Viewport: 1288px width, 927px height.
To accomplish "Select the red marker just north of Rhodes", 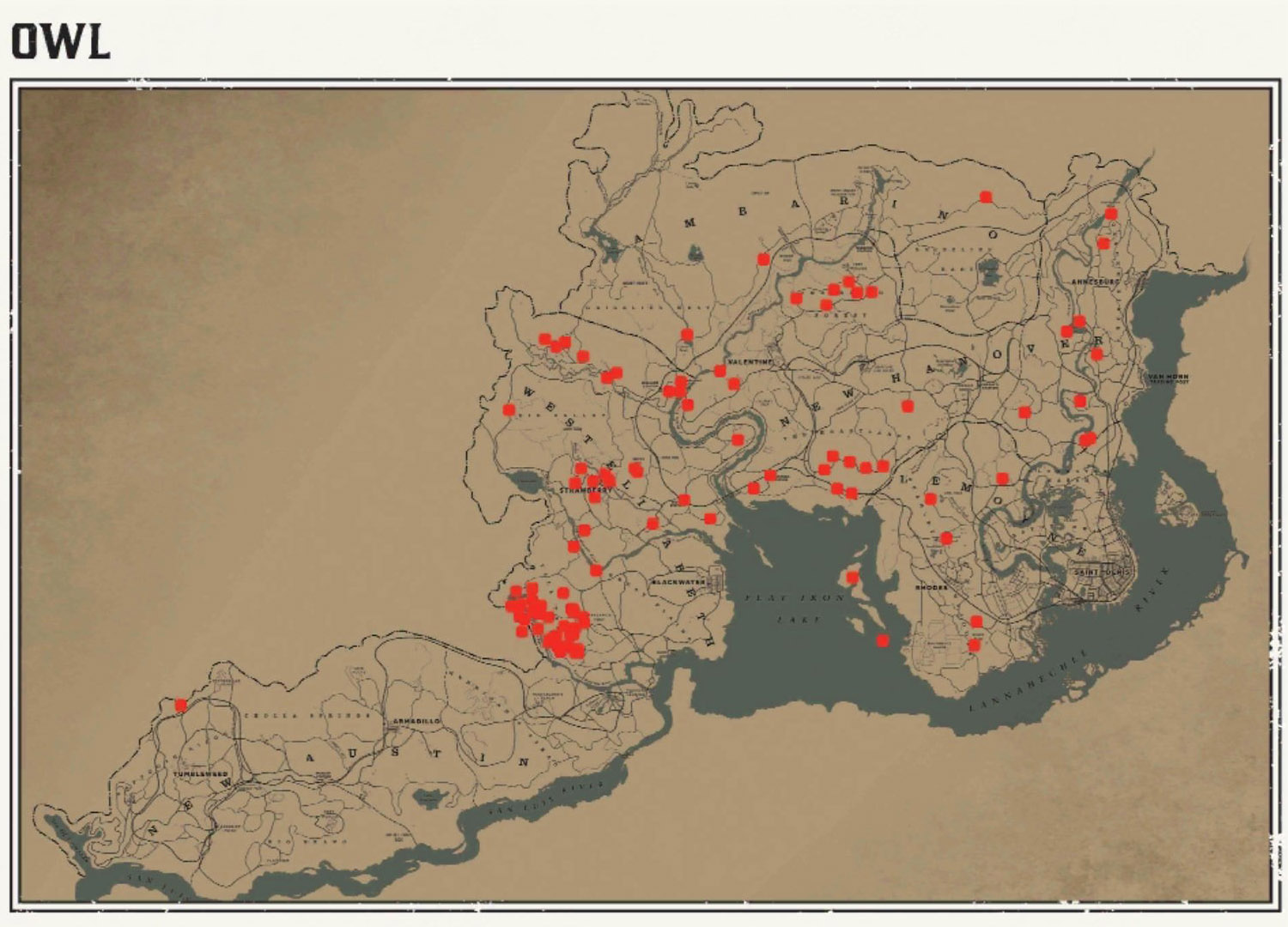I will [x=946, y=538].
